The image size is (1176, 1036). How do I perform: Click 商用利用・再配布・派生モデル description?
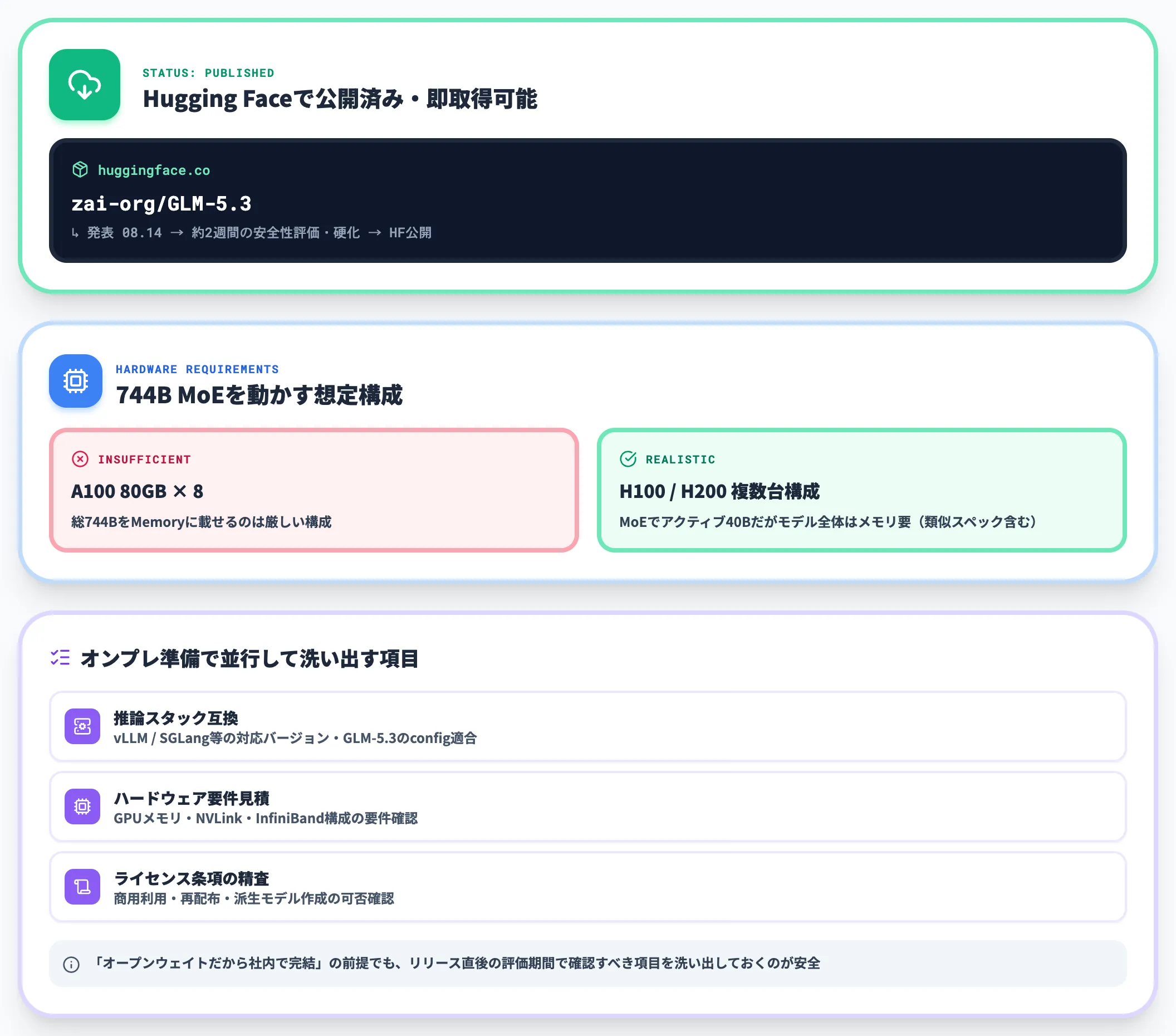(x=254, y=898)
